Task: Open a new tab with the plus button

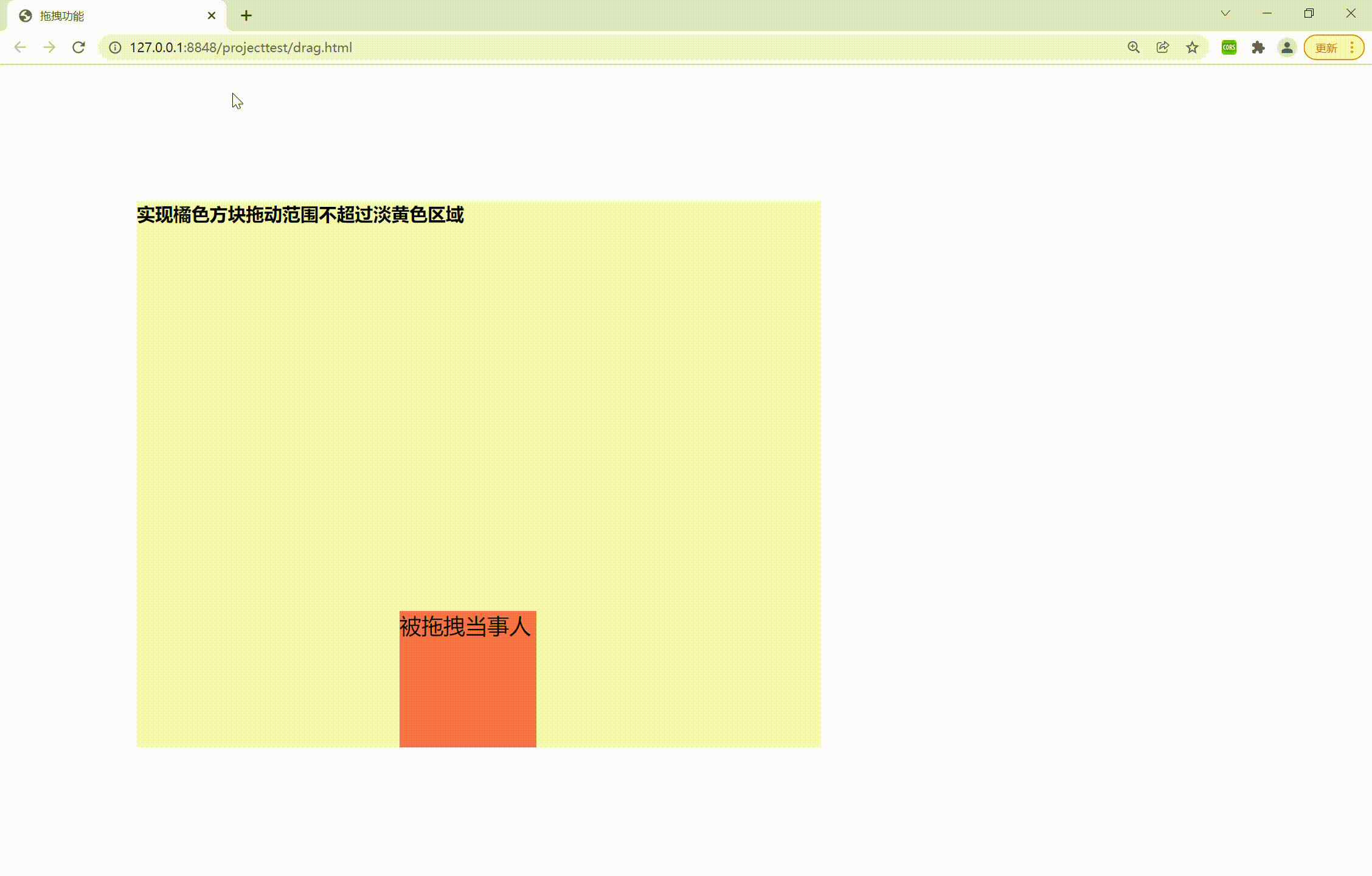Action: click(x=246, y=15)
